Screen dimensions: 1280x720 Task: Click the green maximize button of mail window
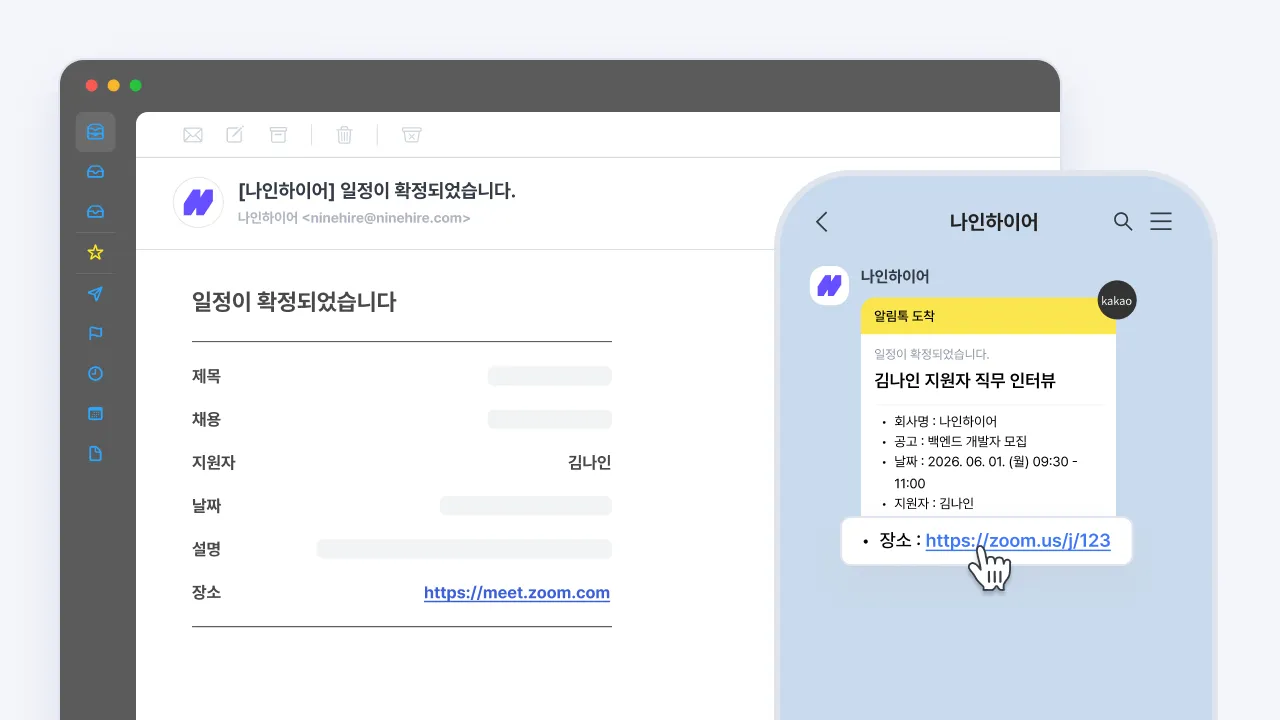coord(136,86)
